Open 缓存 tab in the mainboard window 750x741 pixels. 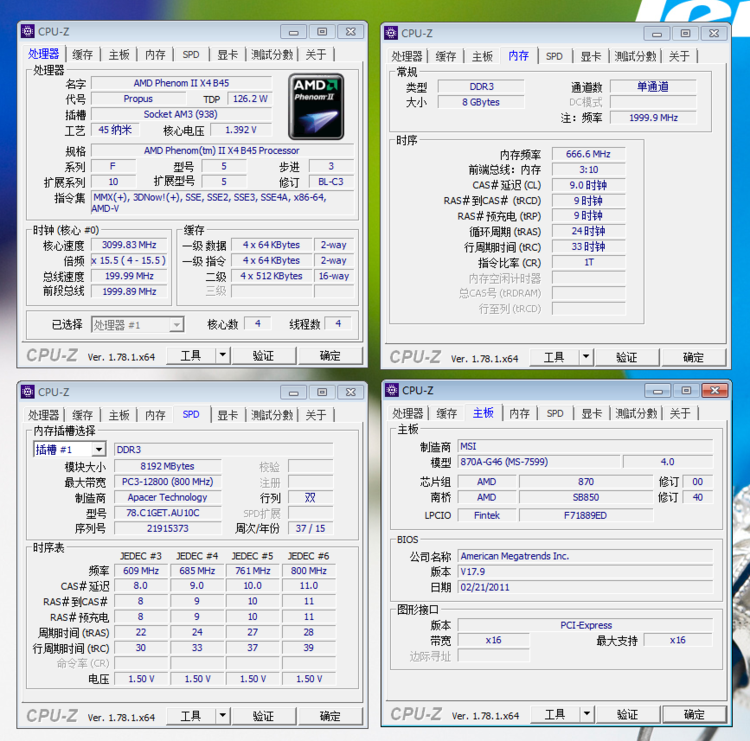[x=447, y=413]
